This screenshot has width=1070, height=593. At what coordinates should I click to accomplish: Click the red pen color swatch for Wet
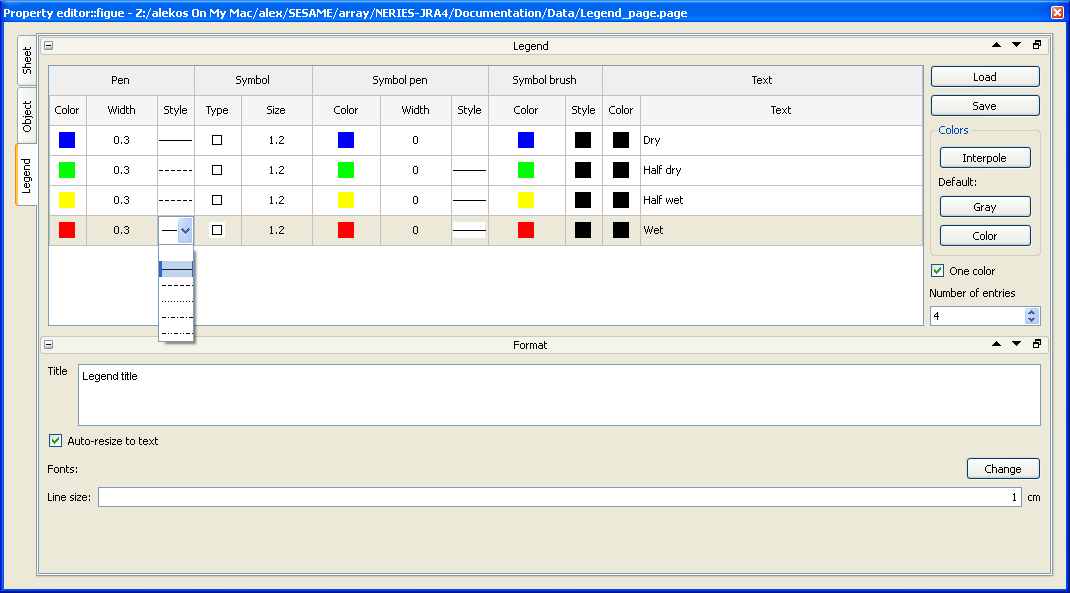click(x=67, y=230)
